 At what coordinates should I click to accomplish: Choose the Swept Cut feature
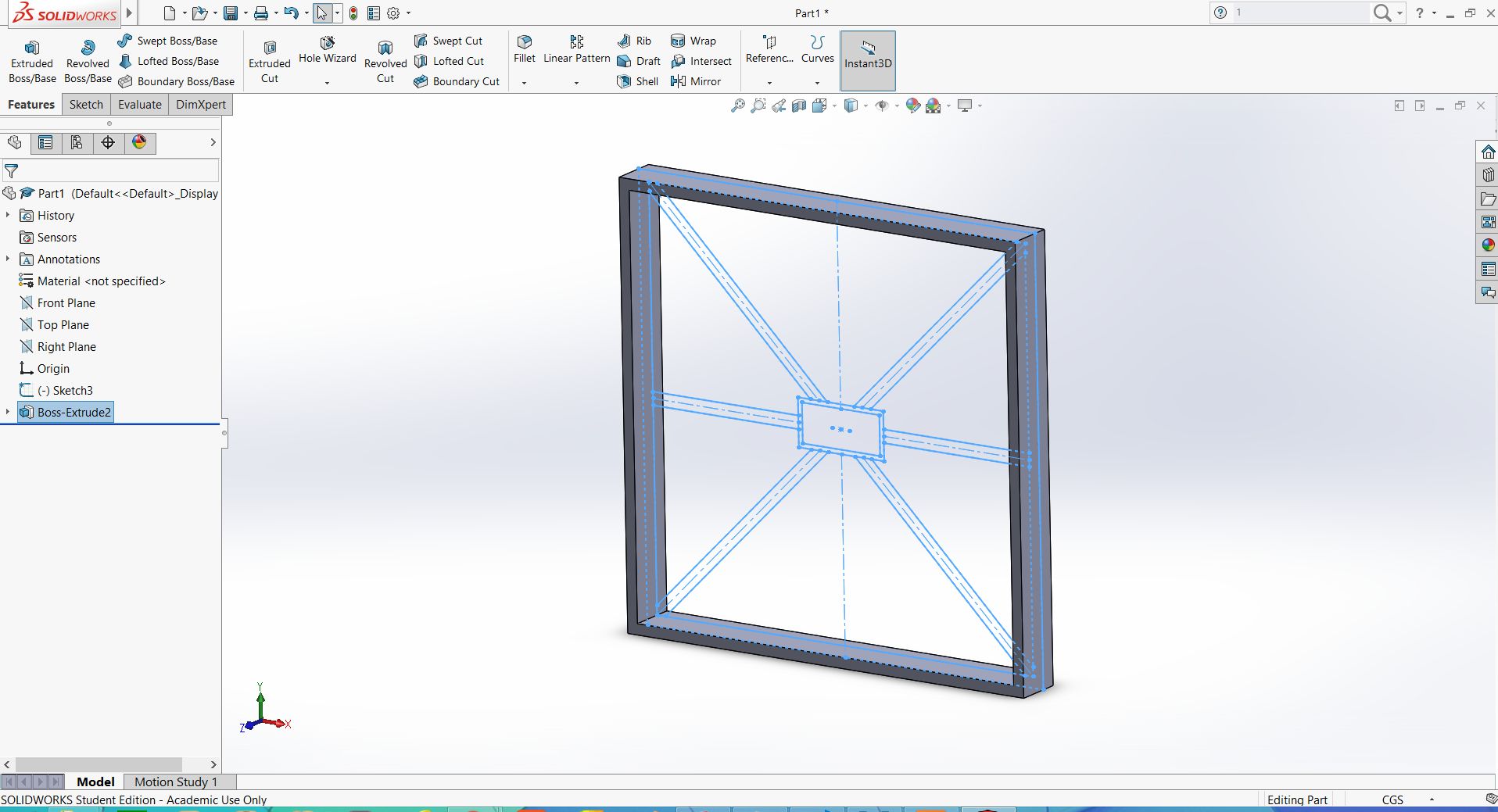coord(449,41)
